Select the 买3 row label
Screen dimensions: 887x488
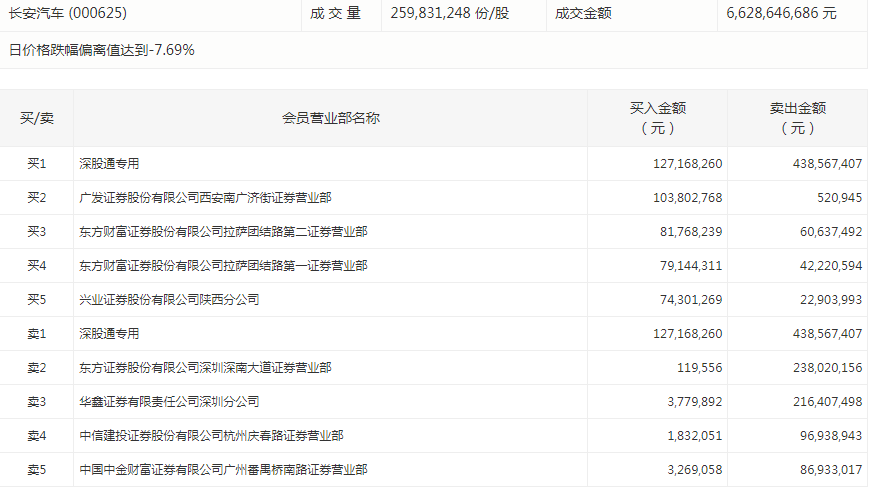[x=37, y=232]
